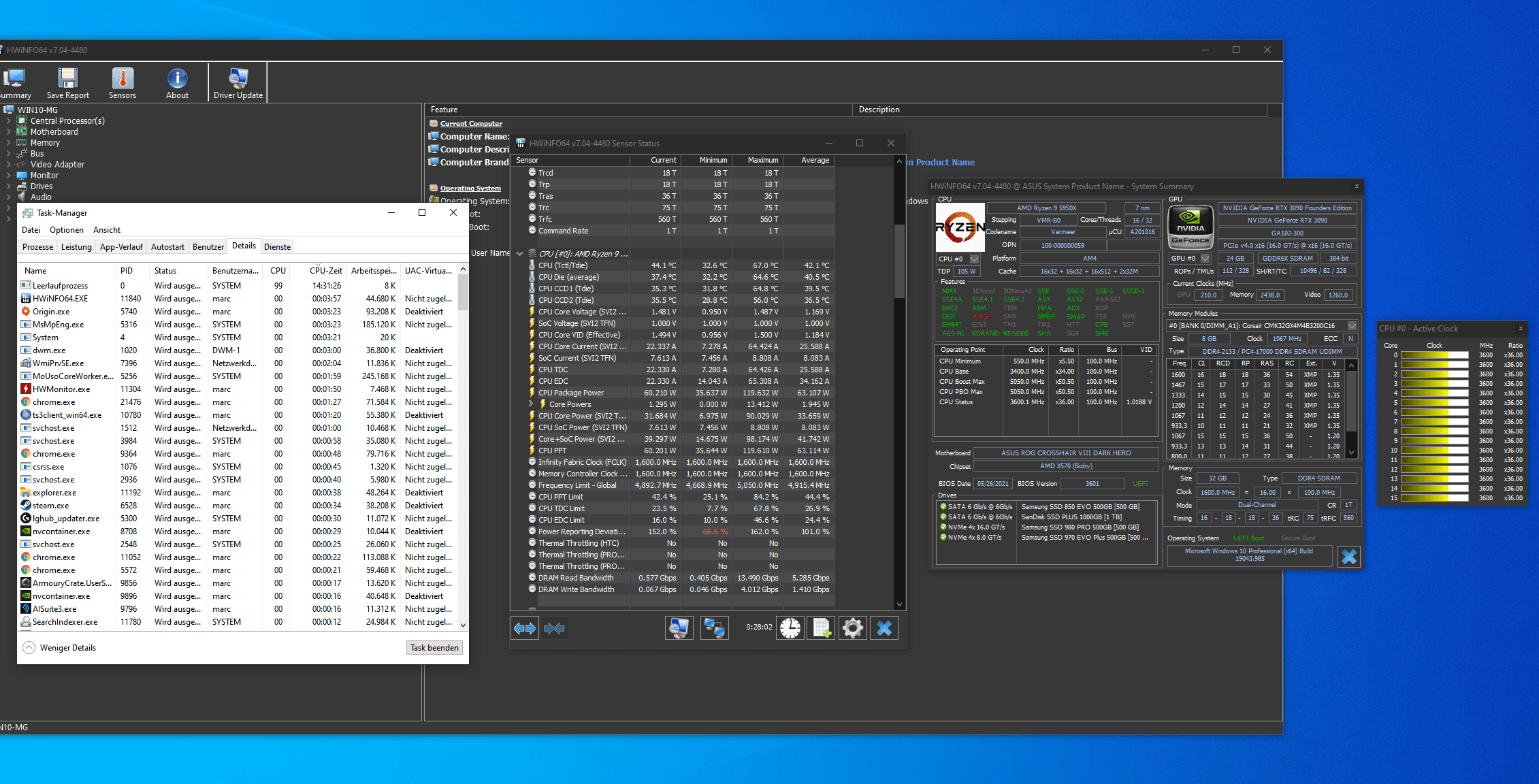Start logging with the sheet-plus icon

click(x=822, y=628)
